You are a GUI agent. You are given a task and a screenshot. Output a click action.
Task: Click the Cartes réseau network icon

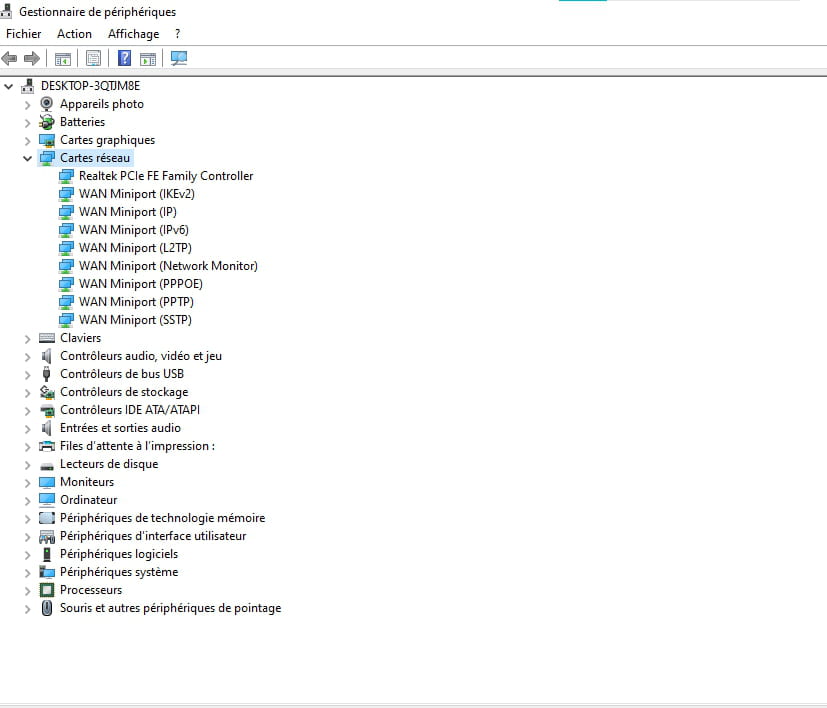pyautogui.click(x=47, y=158)
